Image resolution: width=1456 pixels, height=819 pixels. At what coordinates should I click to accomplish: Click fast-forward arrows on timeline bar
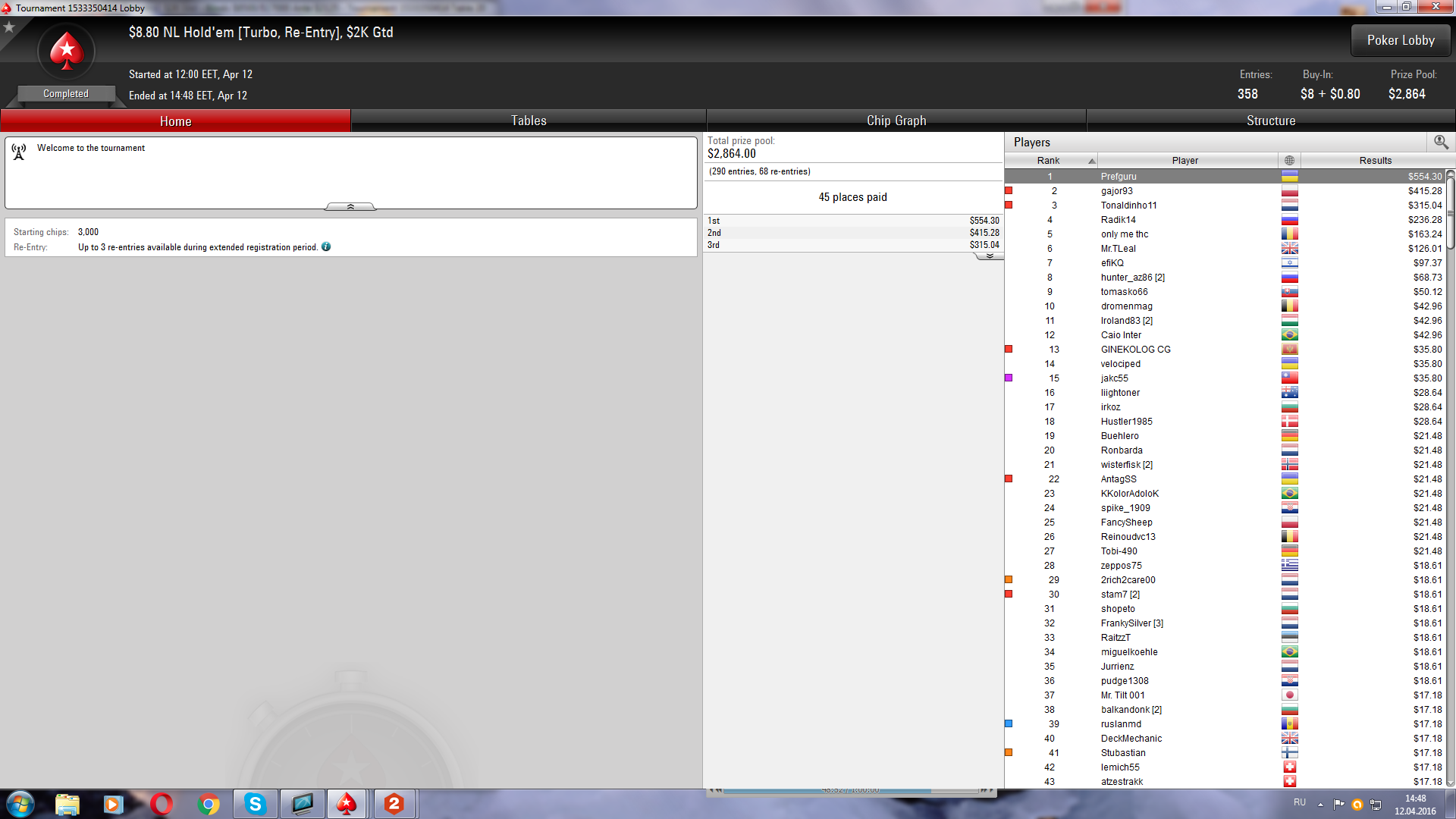coord(986,790)
